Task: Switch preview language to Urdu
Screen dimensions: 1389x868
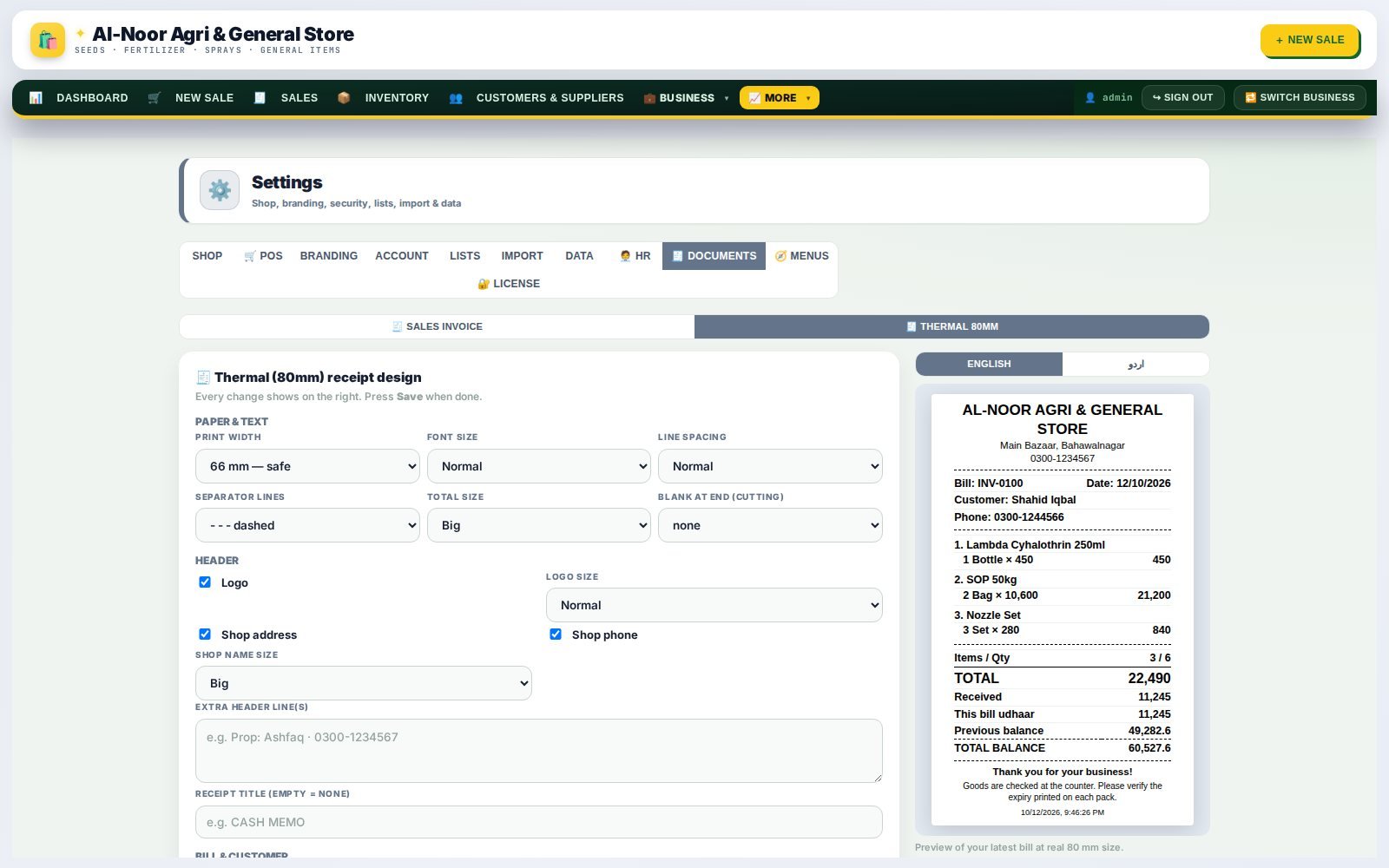Action: point(1136,364)
